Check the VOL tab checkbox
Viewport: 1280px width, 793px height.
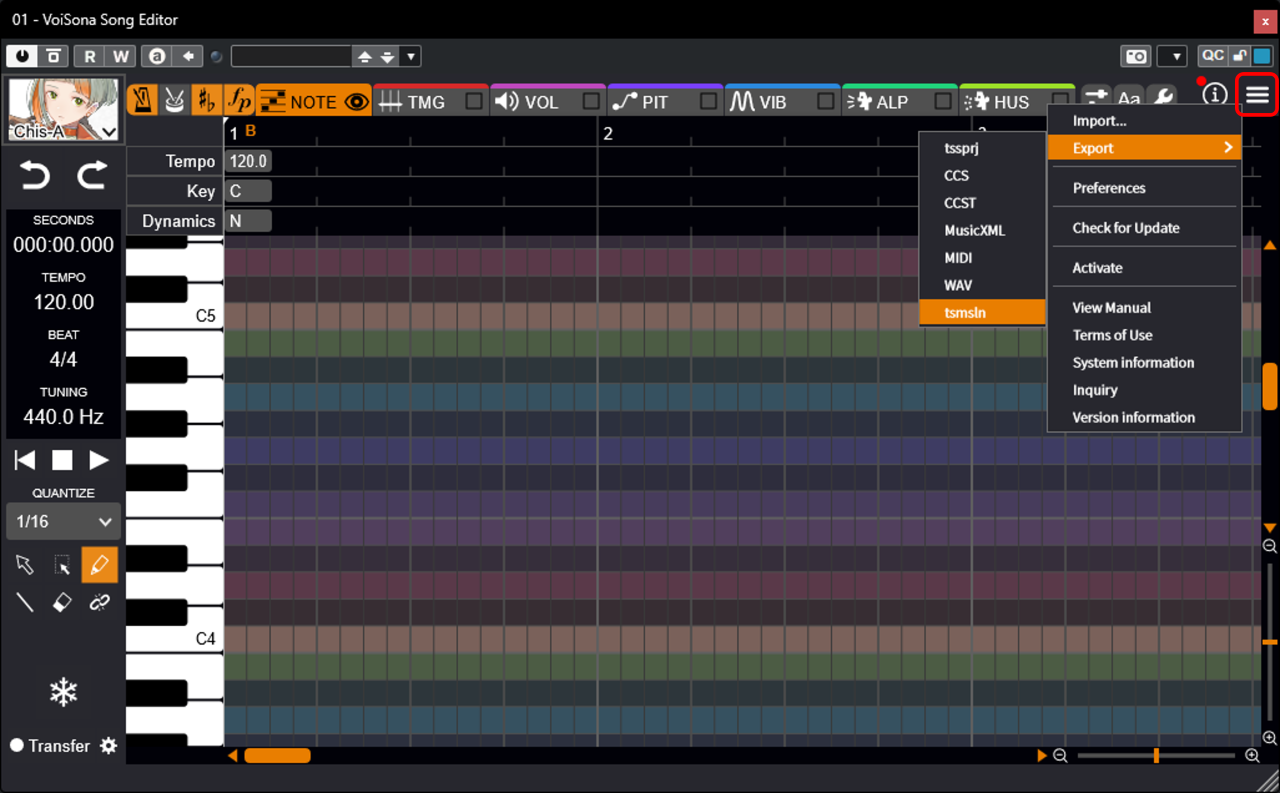[x=591, y=101]
